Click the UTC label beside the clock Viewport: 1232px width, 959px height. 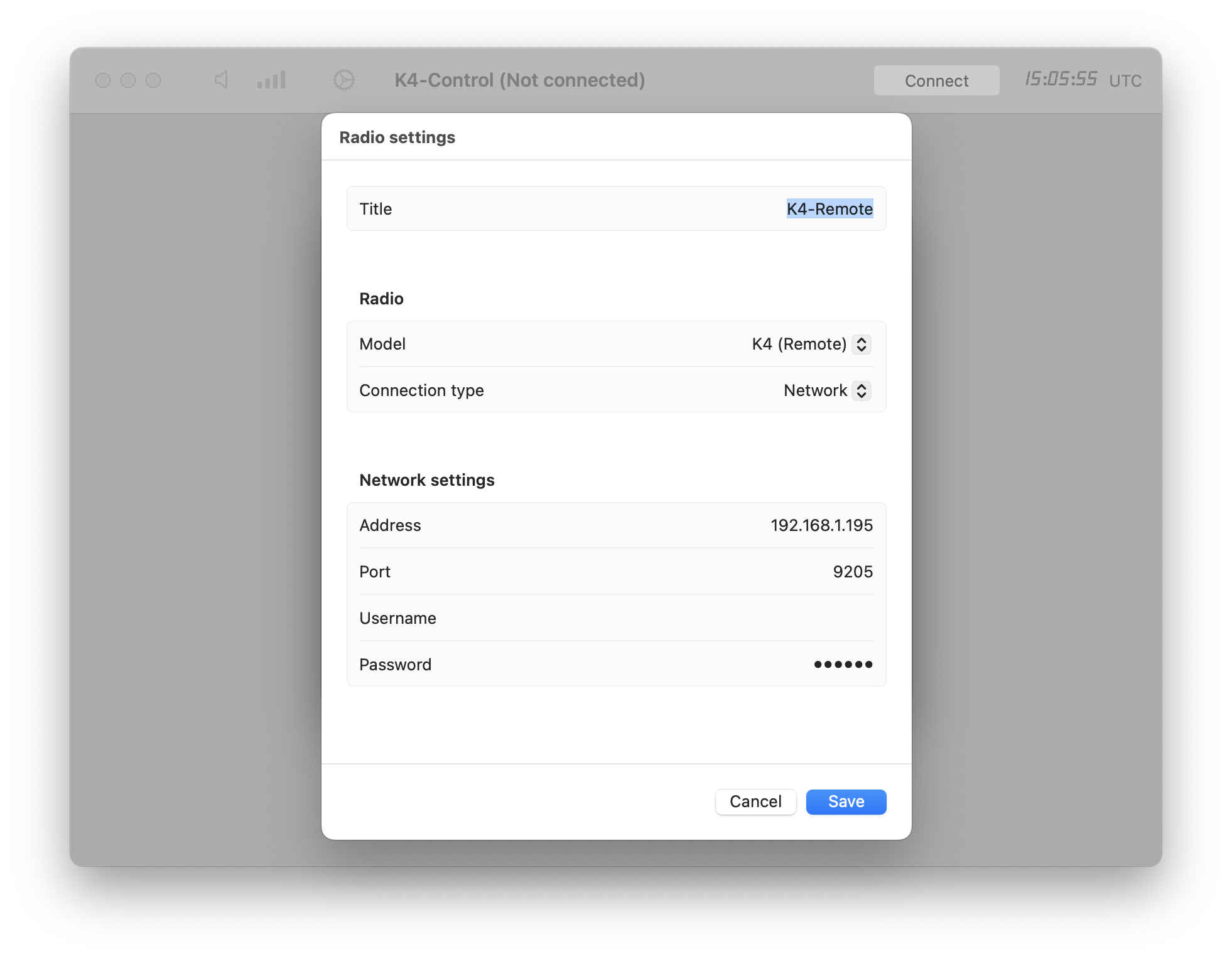1125,81
